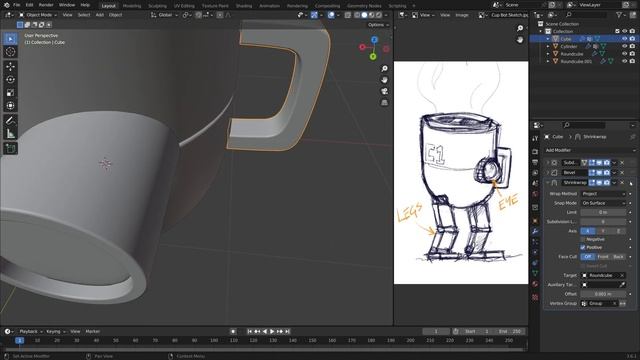The image size is (640, 360).
Task: Disable Cylinder in renders
Action: tap(632, 46)
